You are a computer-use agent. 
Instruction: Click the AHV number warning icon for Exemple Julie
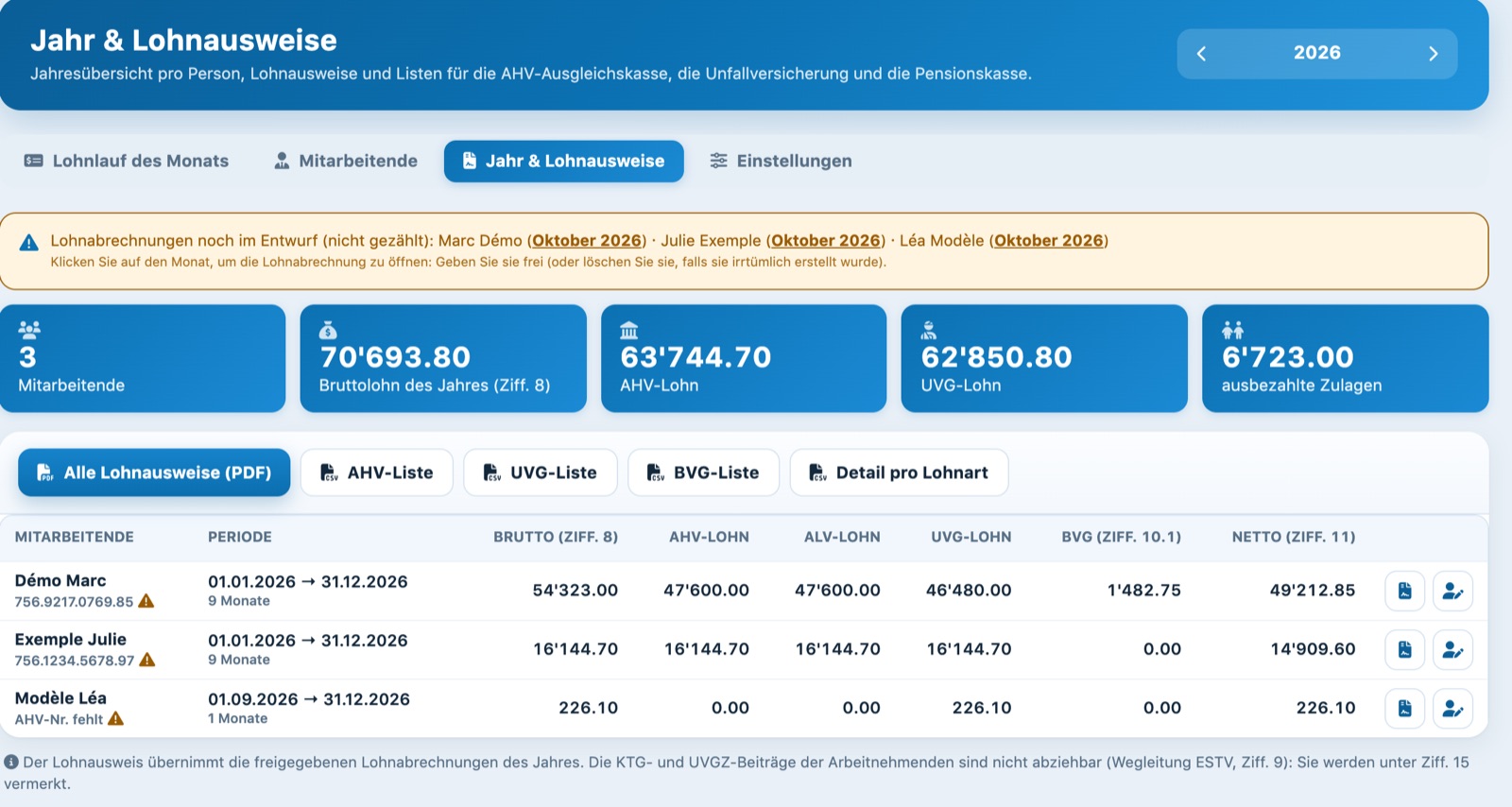pos(147,660)
